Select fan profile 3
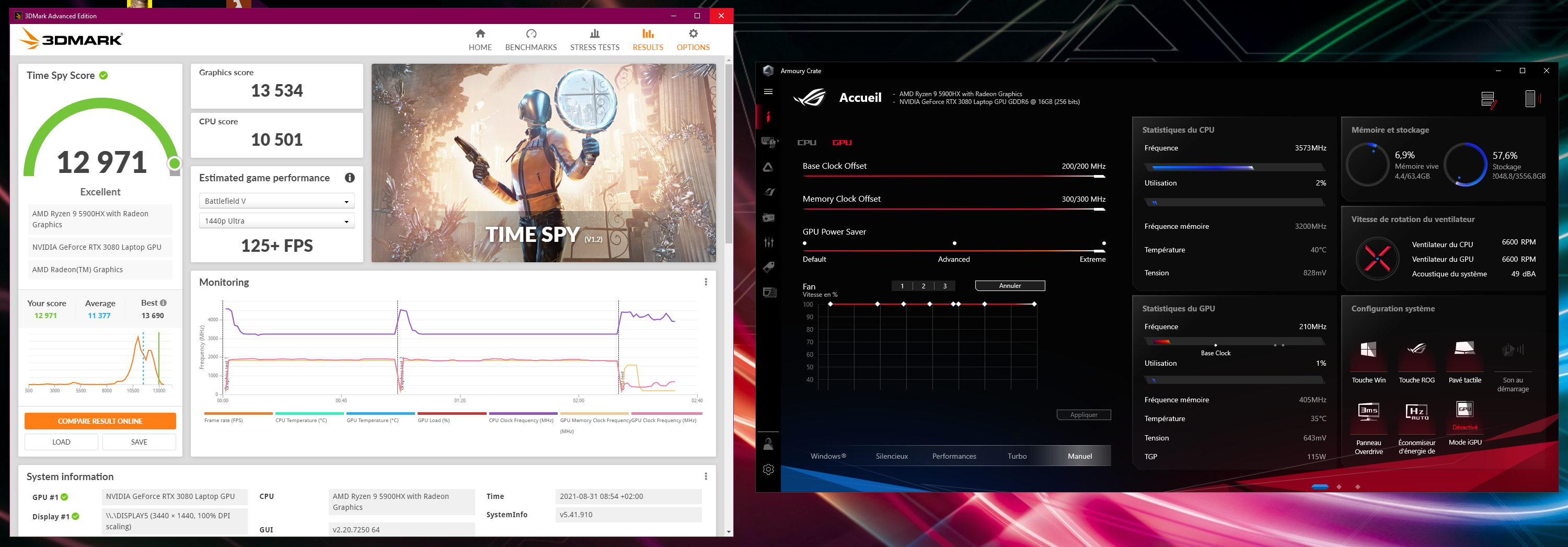 coord(944,286)
